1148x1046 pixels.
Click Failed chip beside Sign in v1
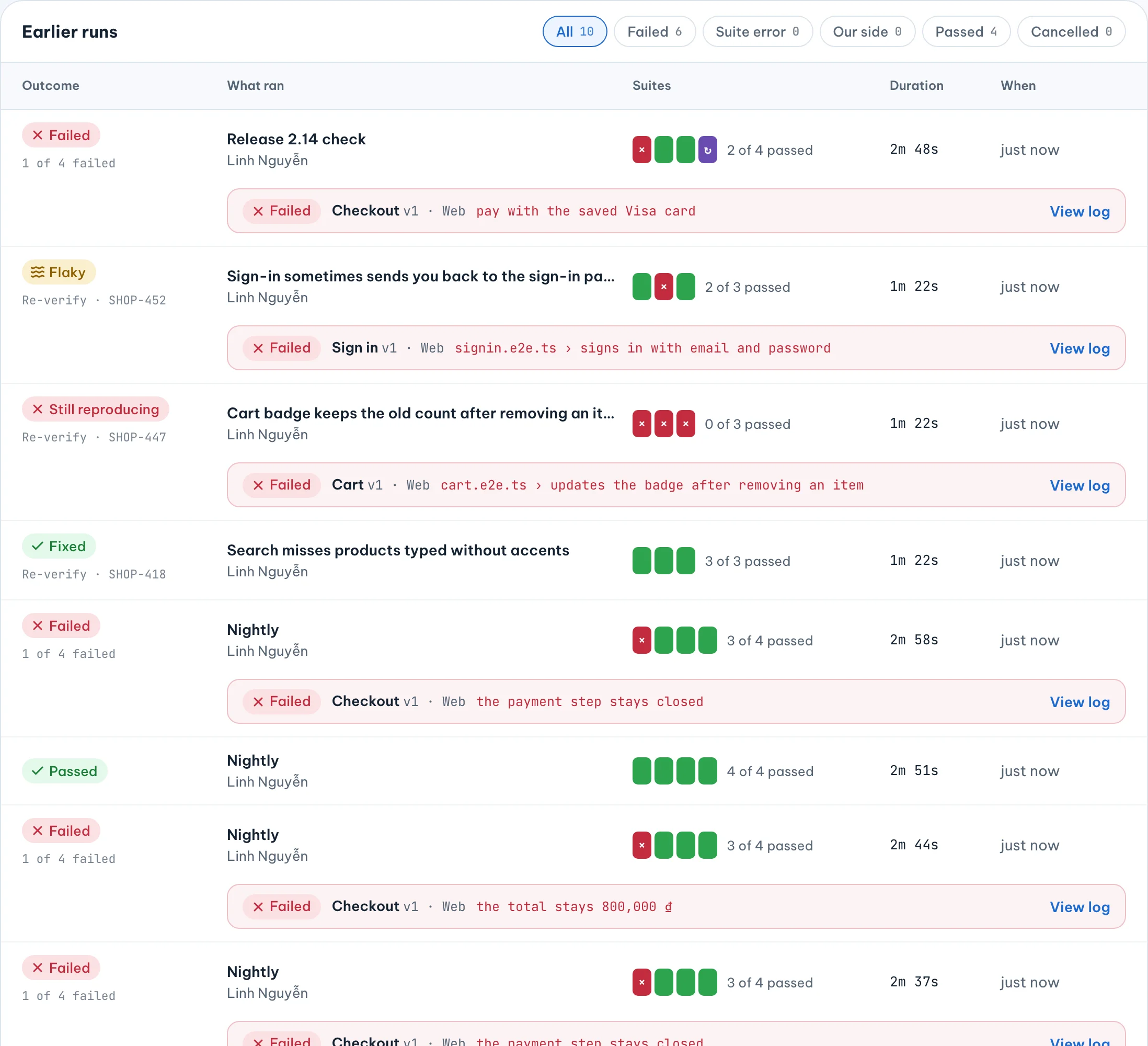282,347
